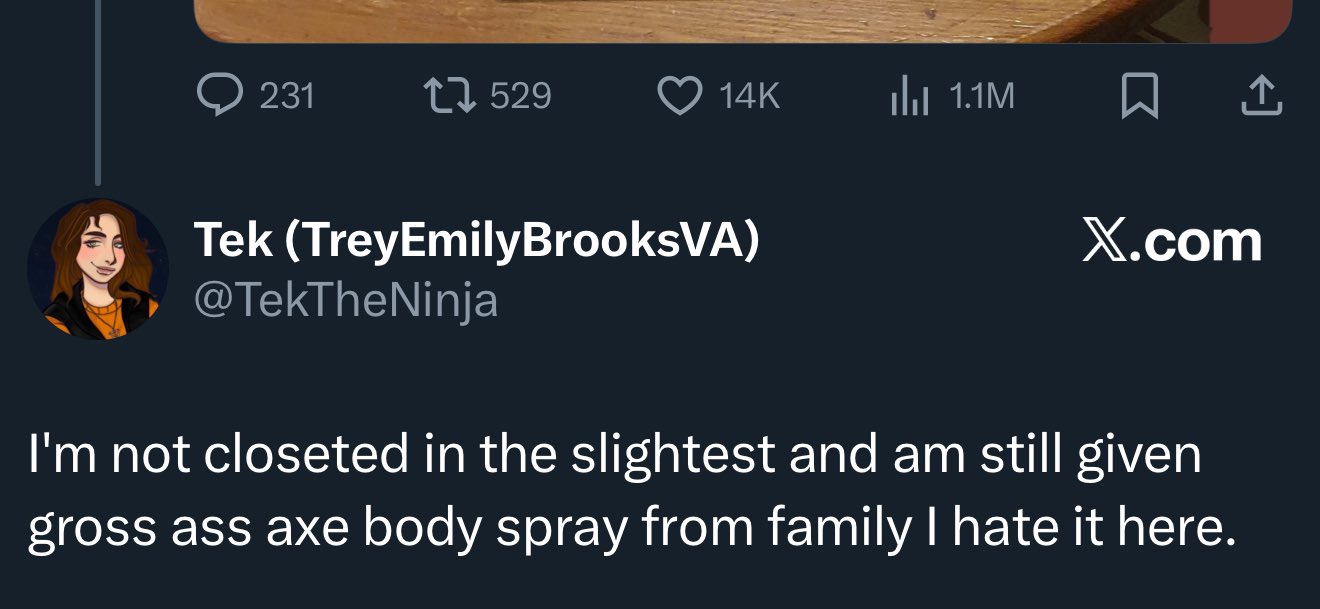Open the wooden image in the parent post

(740, 20)
